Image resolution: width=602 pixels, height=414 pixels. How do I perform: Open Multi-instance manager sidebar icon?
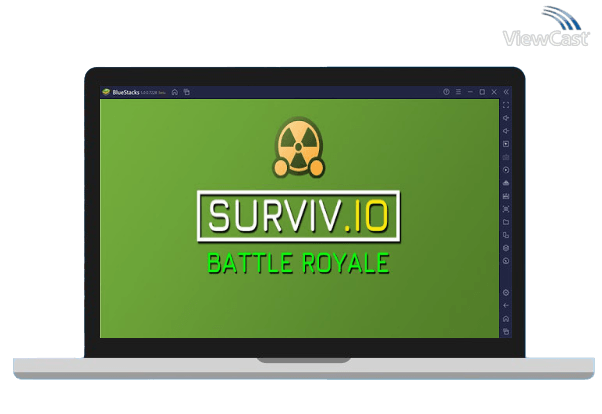pos(506,235)
